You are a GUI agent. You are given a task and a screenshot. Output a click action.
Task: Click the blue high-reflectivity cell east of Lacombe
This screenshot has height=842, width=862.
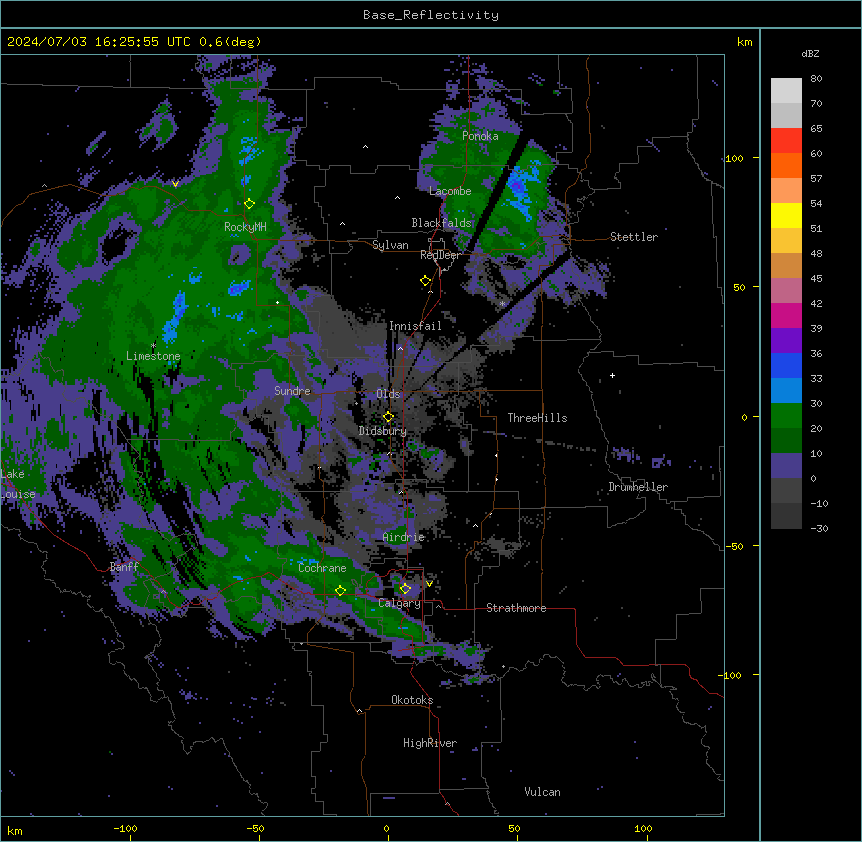(x=520, y=190)
